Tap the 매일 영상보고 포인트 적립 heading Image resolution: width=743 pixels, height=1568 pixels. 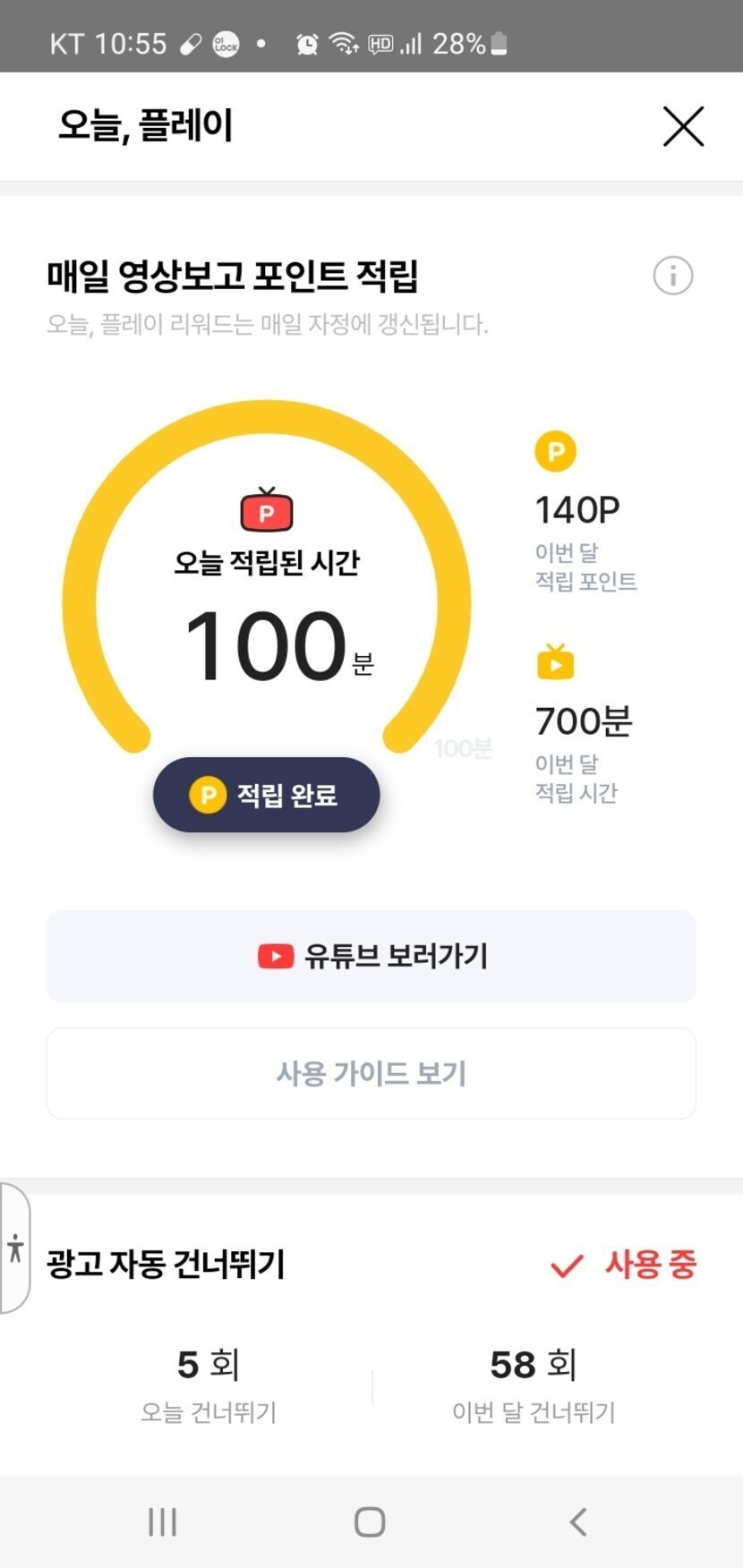point(233,276)
